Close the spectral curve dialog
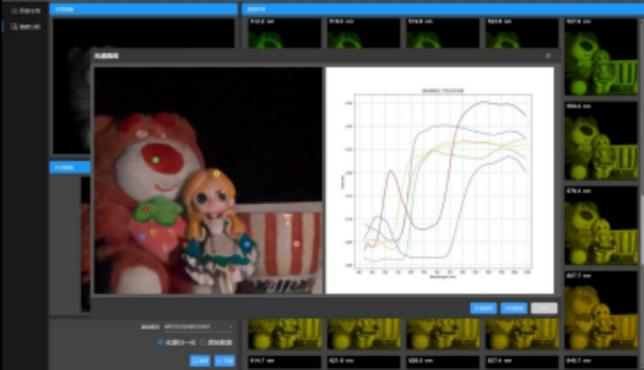The height and width of the screenshot is (370, 644). [x=548, y=55]
